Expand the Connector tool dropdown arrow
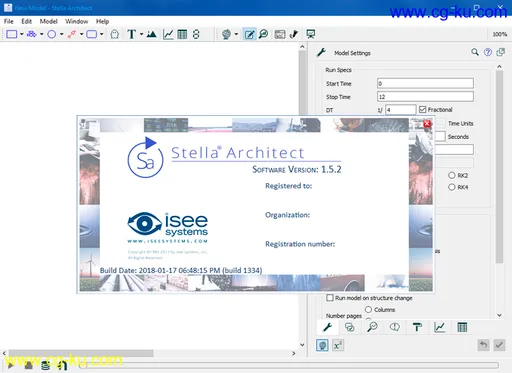This screenshot has height=373, width=512. tap(81, 34)
